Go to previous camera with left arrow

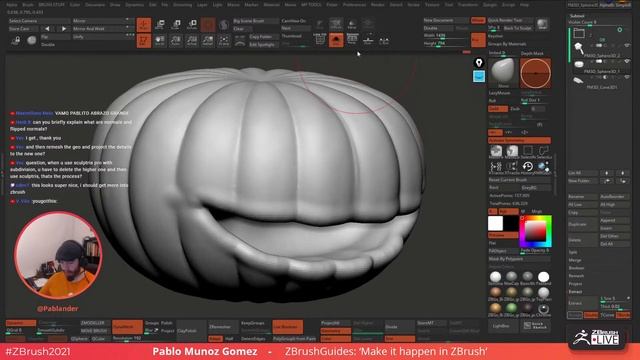point(47,29)
